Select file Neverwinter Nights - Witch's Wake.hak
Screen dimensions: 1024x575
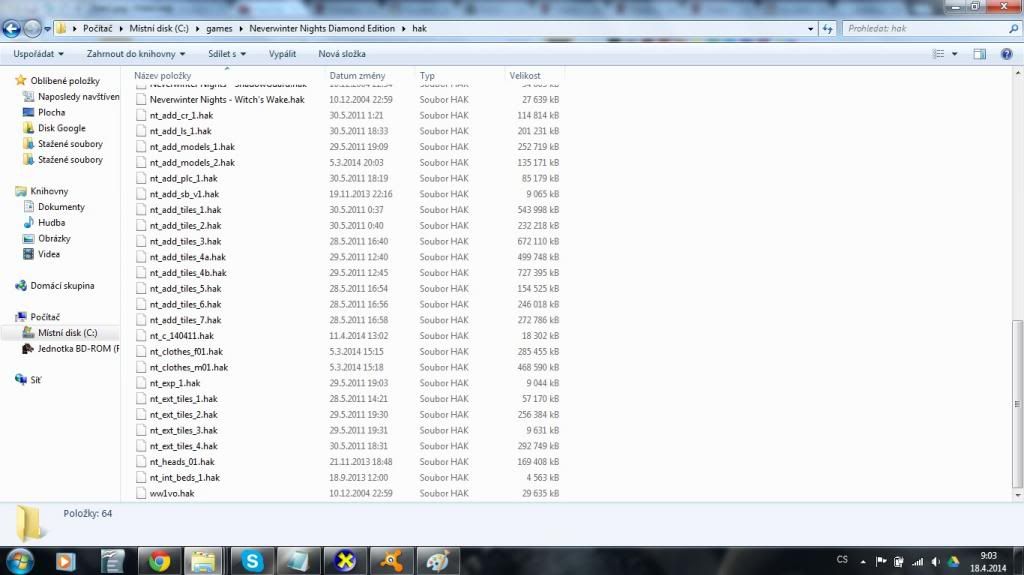(x=227, y=100)
